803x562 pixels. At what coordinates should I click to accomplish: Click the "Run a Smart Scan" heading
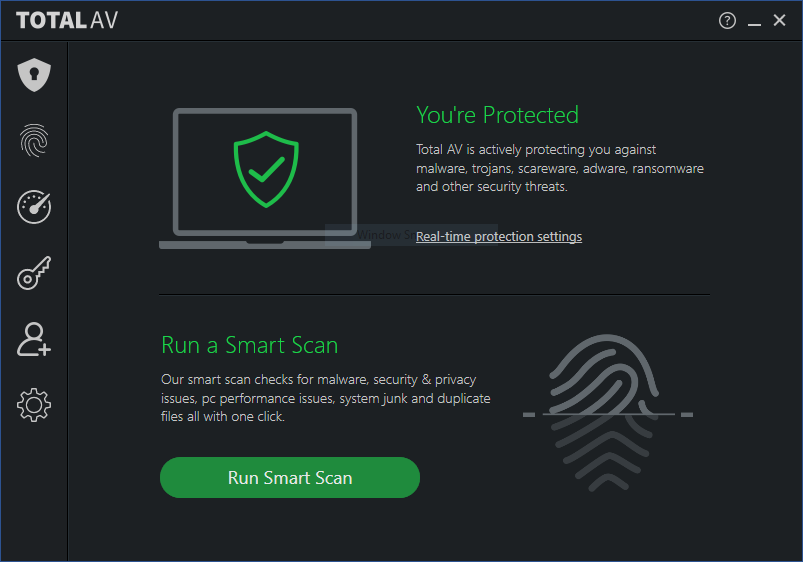coord(250,345)
